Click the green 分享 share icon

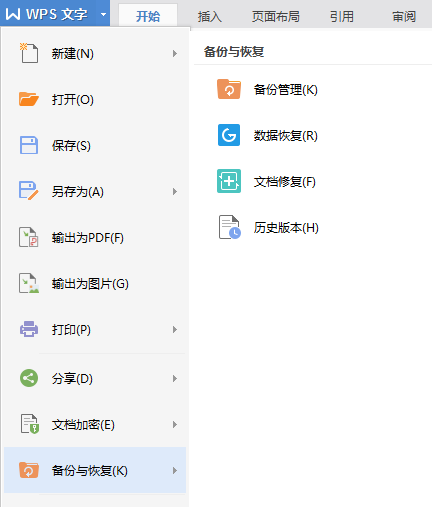(29, 378)
